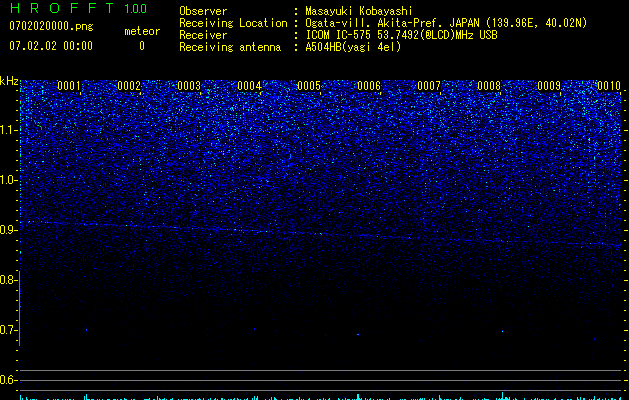
Task: Click time marker 0010
Action: [x=609, y=86]
